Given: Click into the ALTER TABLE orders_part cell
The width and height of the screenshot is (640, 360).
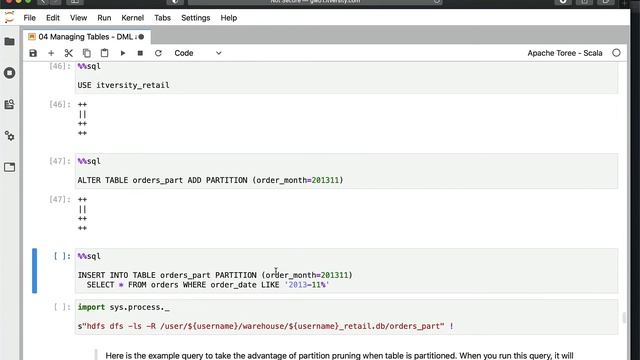Looking at the screenshot, I should [x=346, y=171].
